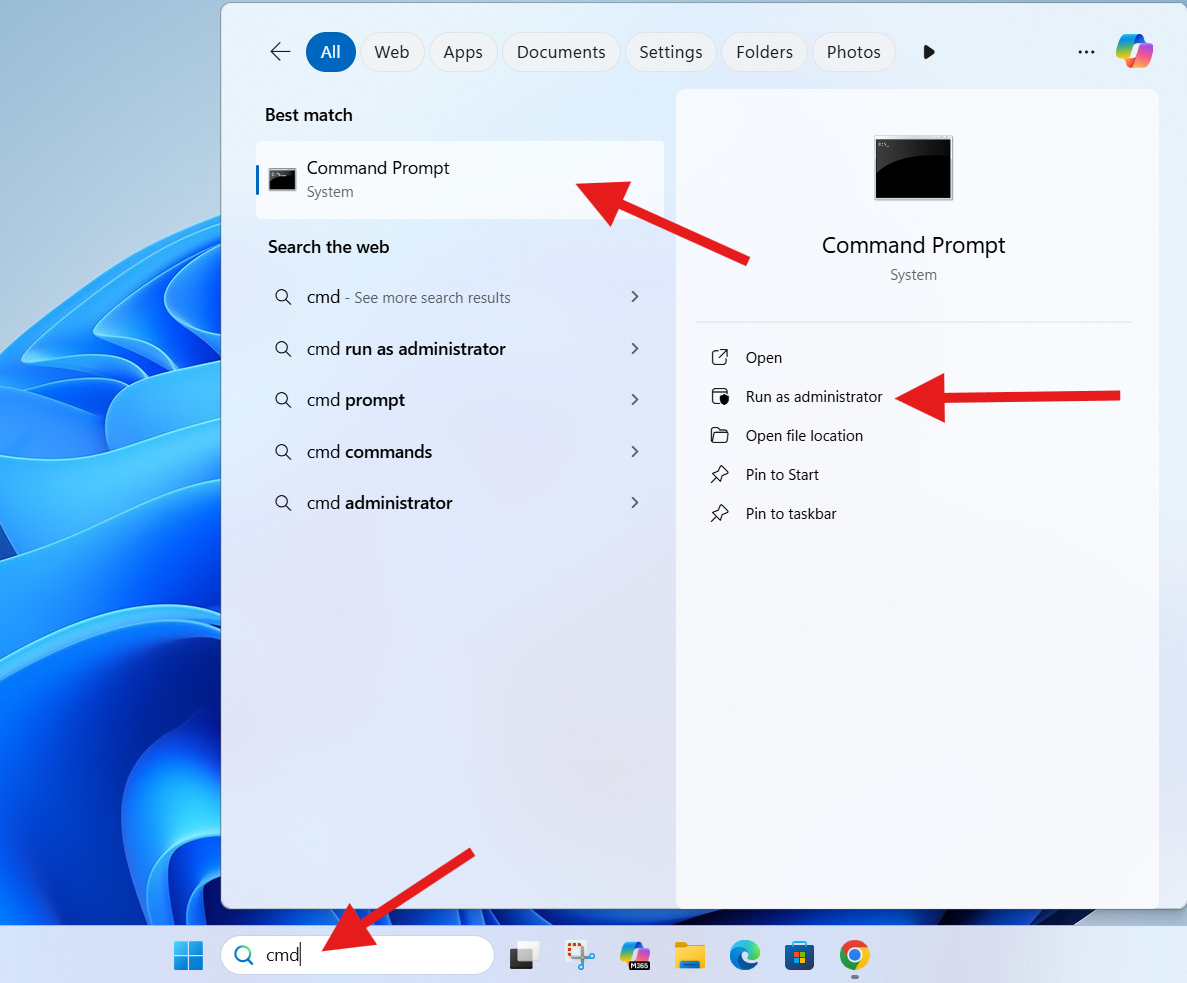
Task: Launch Google Chrome from the taskbar
Action: click(854, 955)
